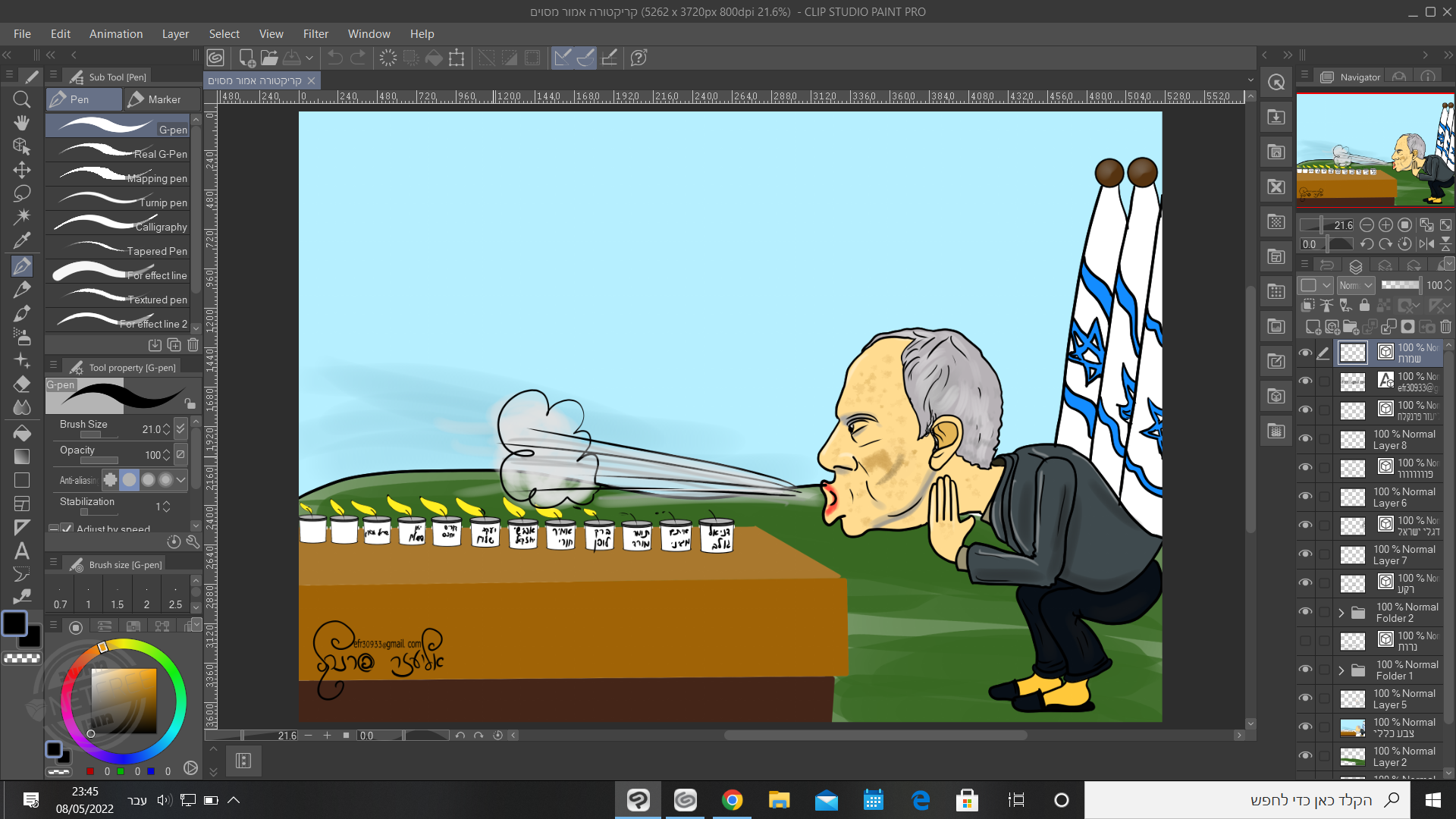This screenshot has height=819, width=1456.
Task: Open the Filter menu
Action: point(315,34)
